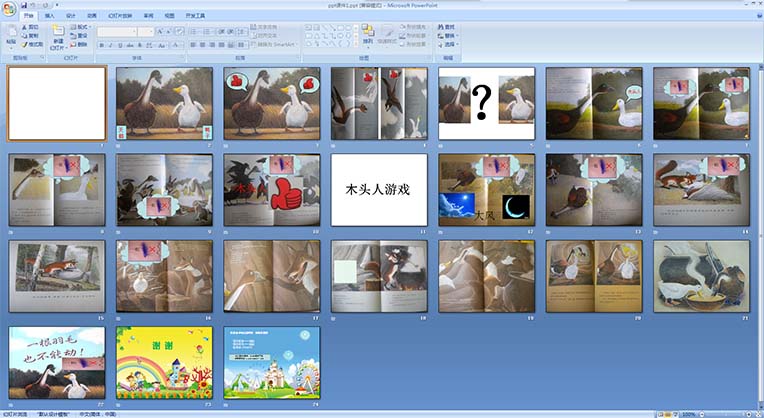Start slide show from status bar icon
This screenshot has width=764, height=418.
676,414
